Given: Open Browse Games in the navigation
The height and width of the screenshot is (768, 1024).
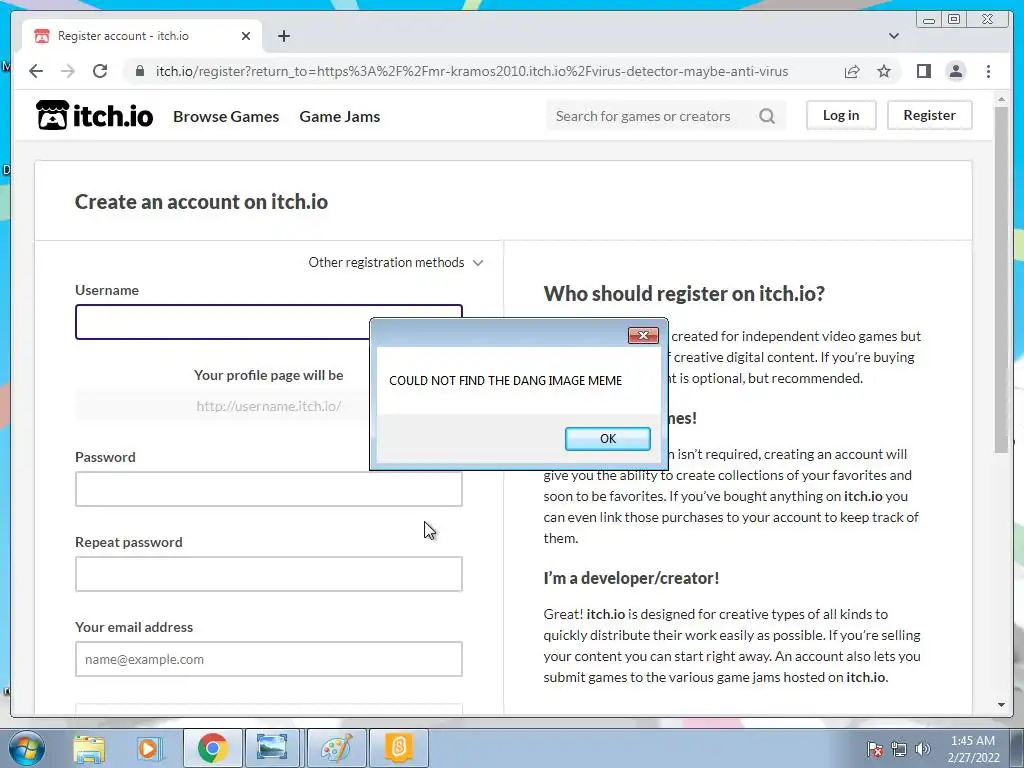Looking at the screenshot, I should point(226,116).
